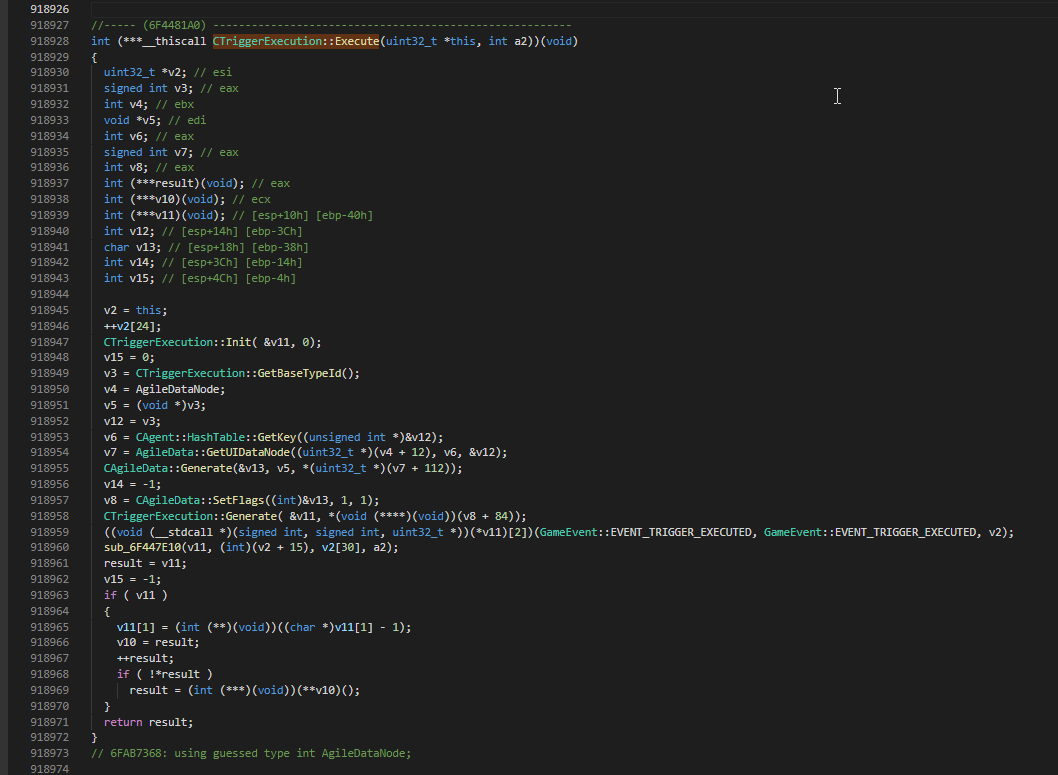Screen dimensions: 1058x775
Task: Click the 'CTriggerExecution::Generate( &v11' call
Action: click(x=314, y=517)
